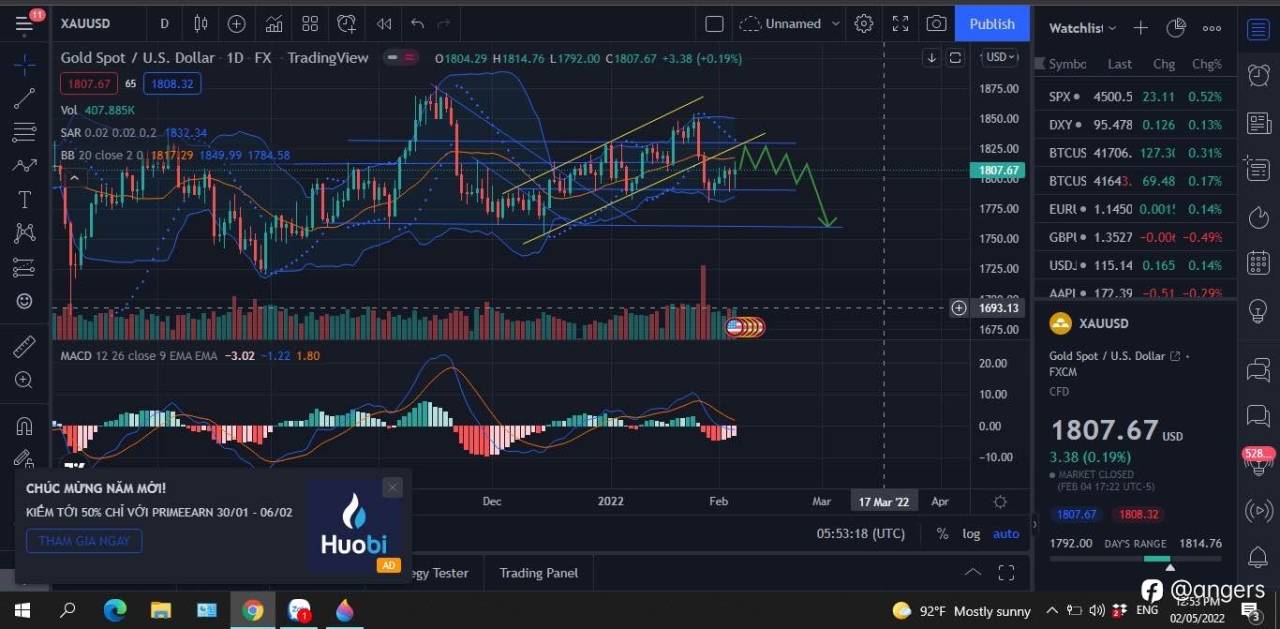Select the ruler measure tool
The image size is (1280, 629).
pos(24,346)
